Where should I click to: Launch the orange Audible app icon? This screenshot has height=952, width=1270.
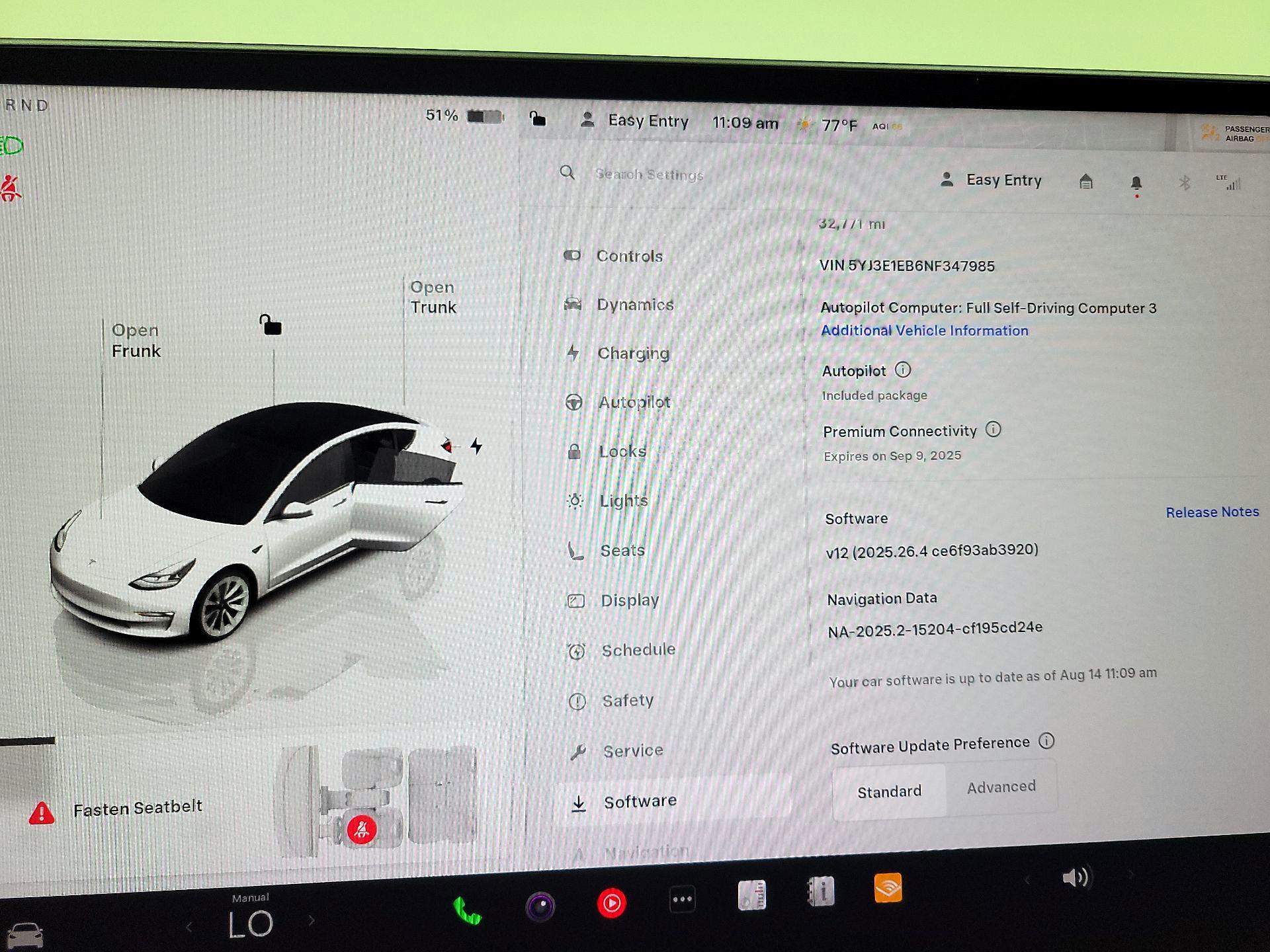[x=888, y=888]
